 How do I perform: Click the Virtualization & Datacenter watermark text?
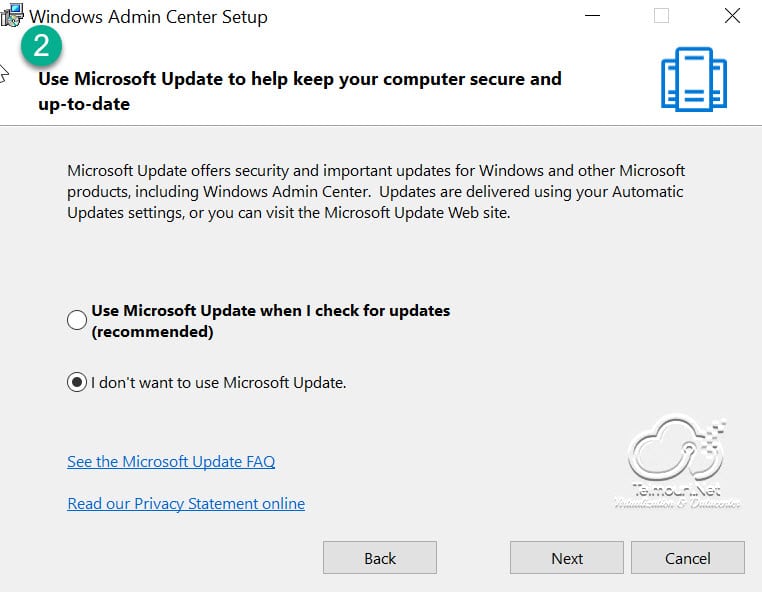[x=677, y=504]
